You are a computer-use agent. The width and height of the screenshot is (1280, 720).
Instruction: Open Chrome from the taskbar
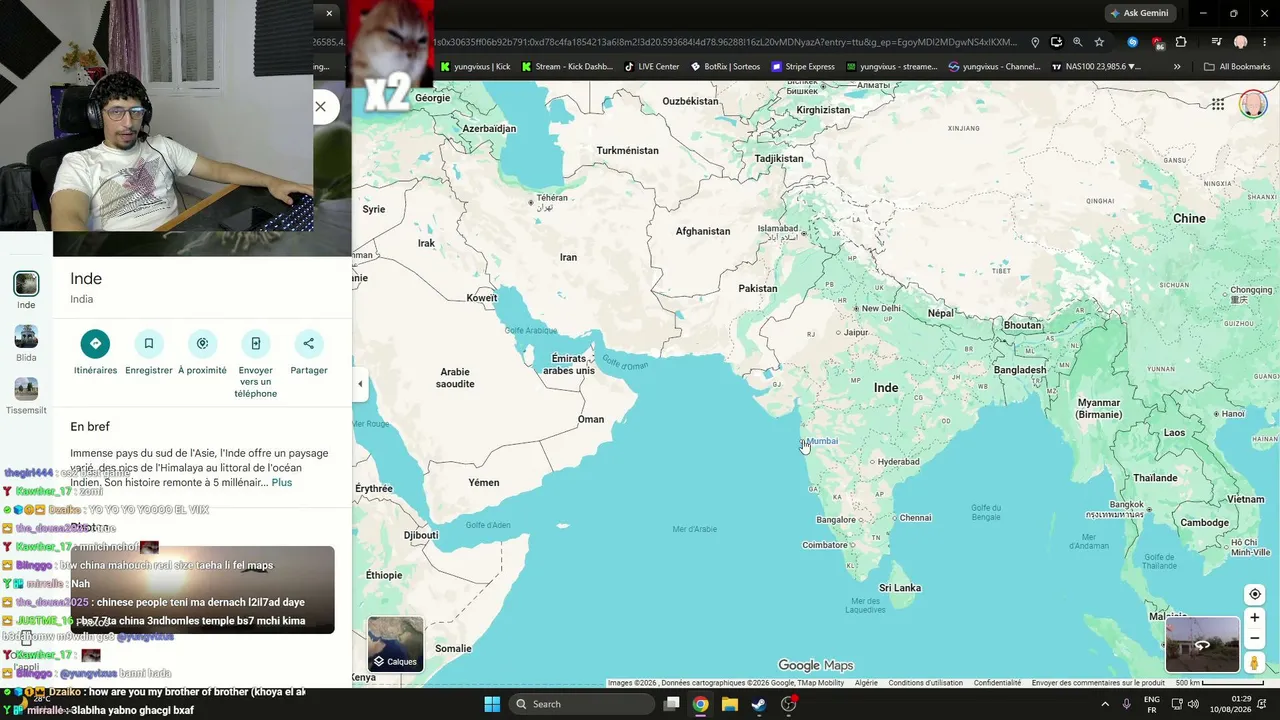(701, 704)
